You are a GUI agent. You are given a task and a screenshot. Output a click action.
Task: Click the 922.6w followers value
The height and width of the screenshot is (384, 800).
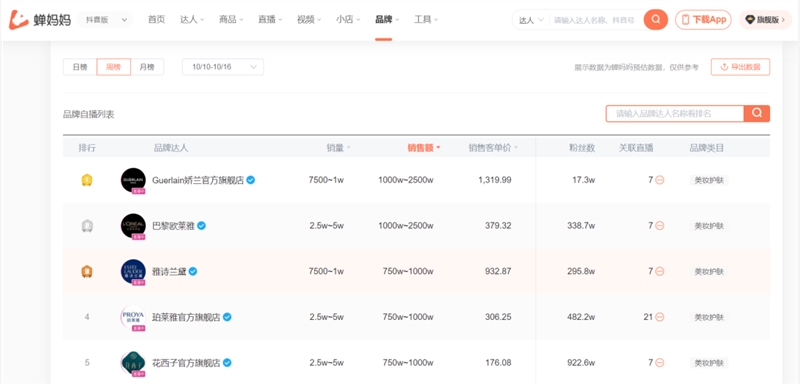[x=581, y=363]
